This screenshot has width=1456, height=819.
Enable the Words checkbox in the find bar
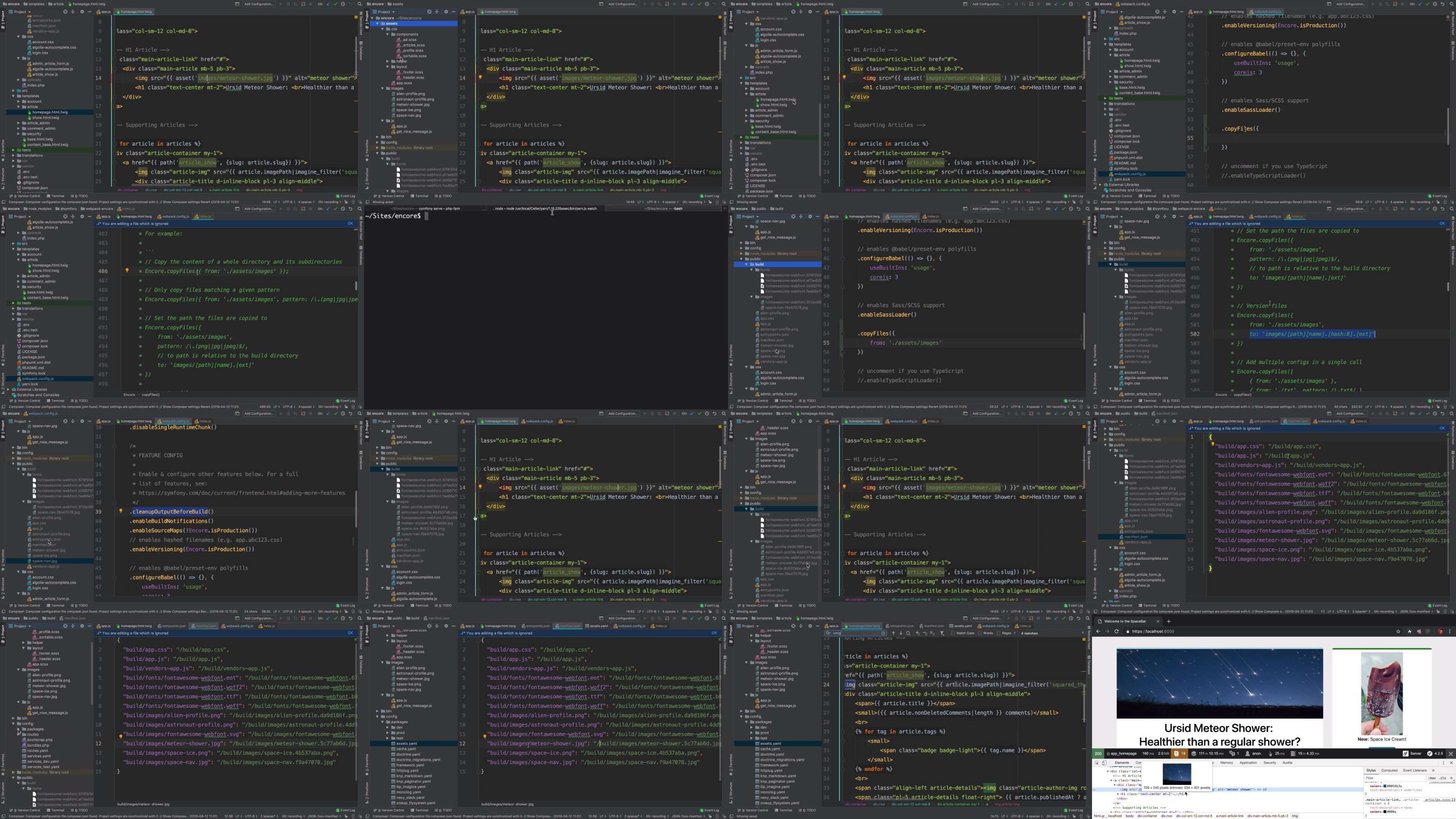coord(981,633)
